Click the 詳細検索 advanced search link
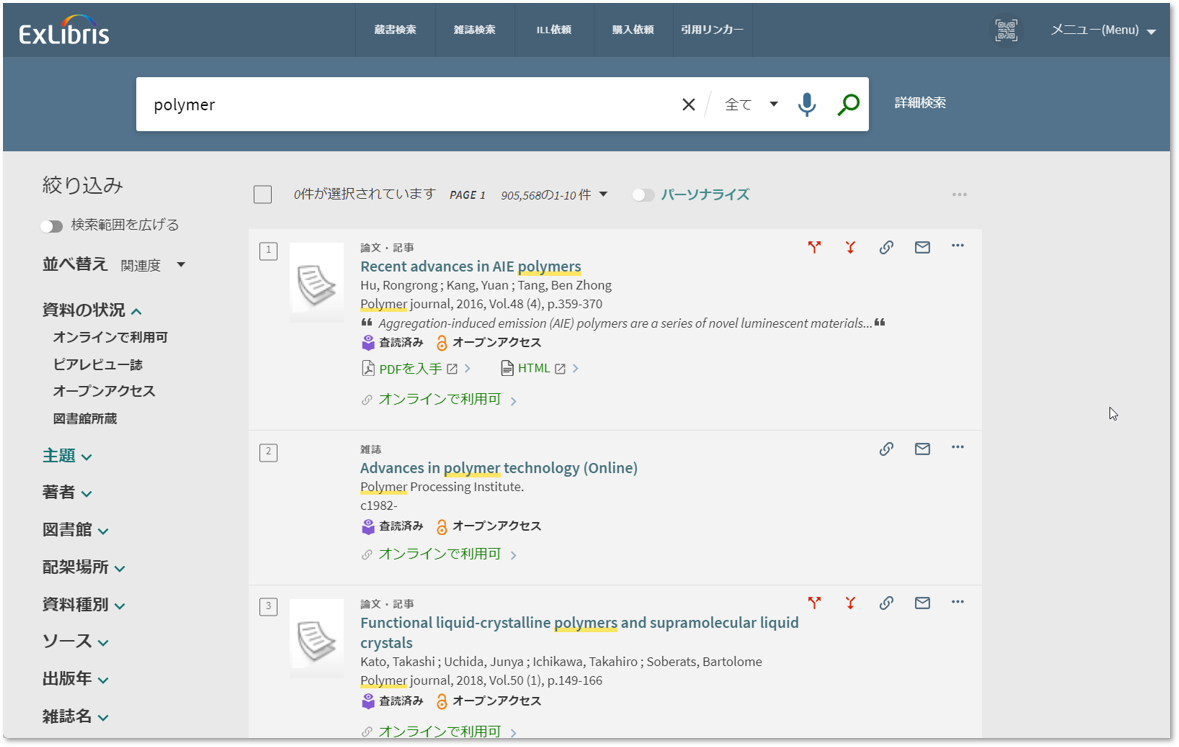 point(920,103)
